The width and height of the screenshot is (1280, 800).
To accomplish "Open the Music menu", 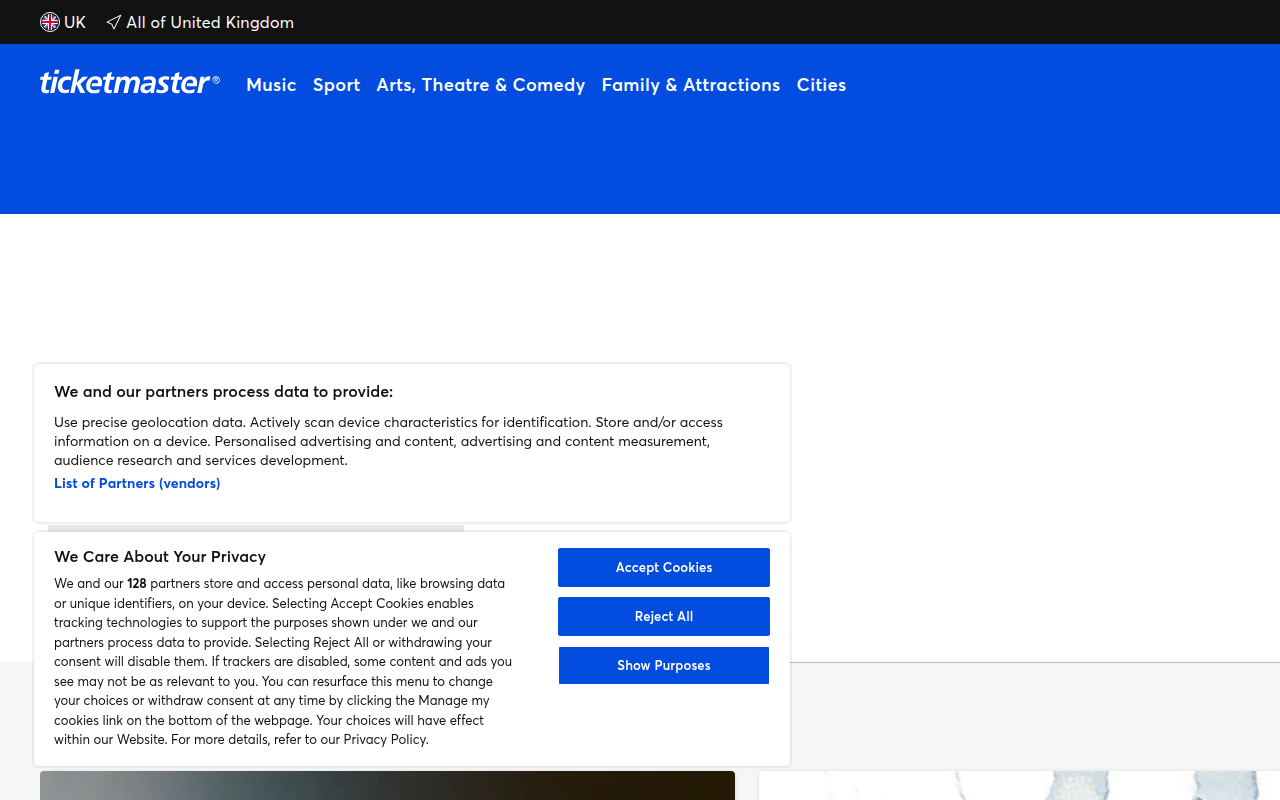I will (x=271, y=85).
